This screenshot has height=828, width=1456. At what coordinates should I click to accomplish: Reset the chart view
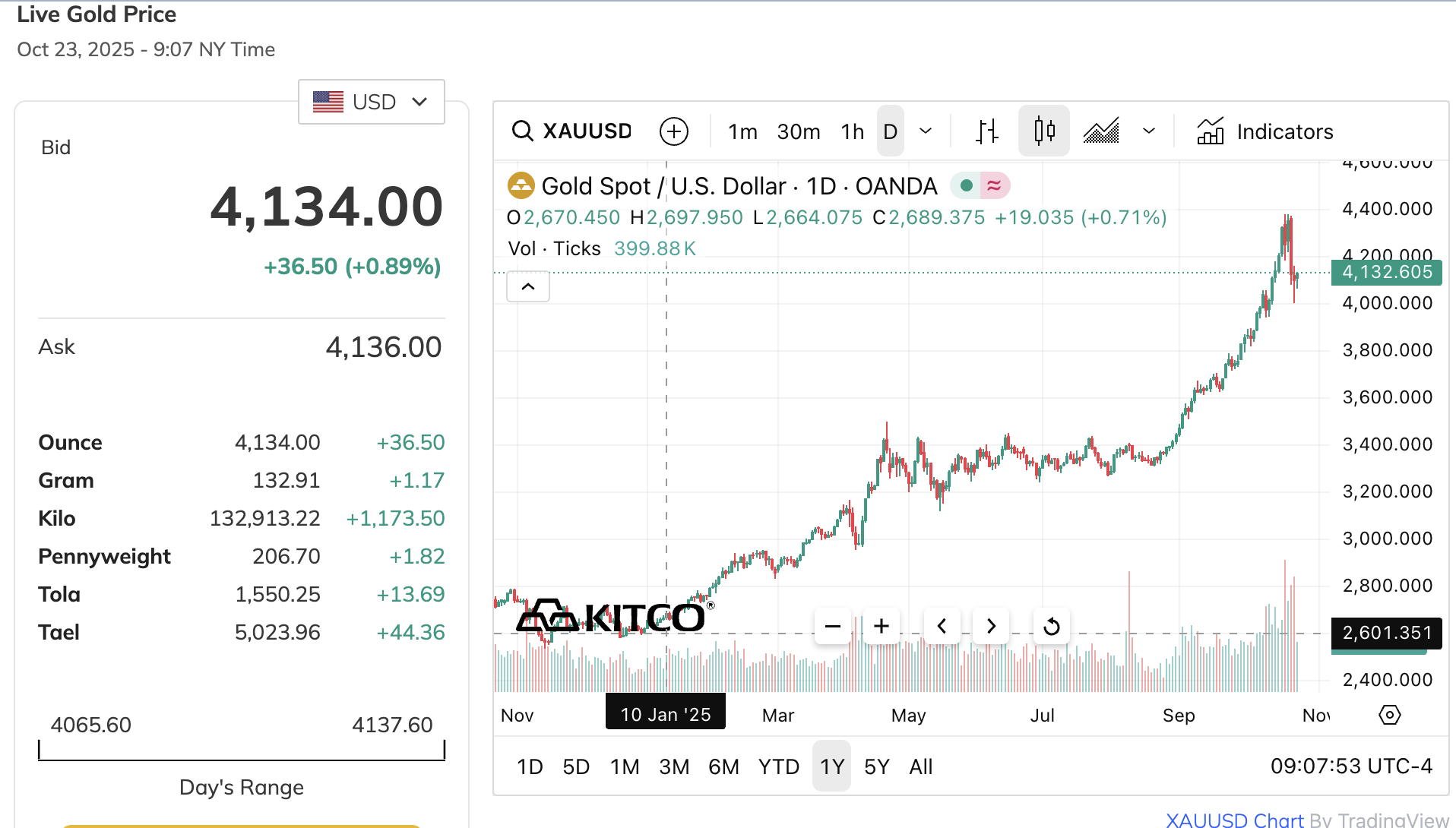pyautogui.click(x=1052, y=627)
